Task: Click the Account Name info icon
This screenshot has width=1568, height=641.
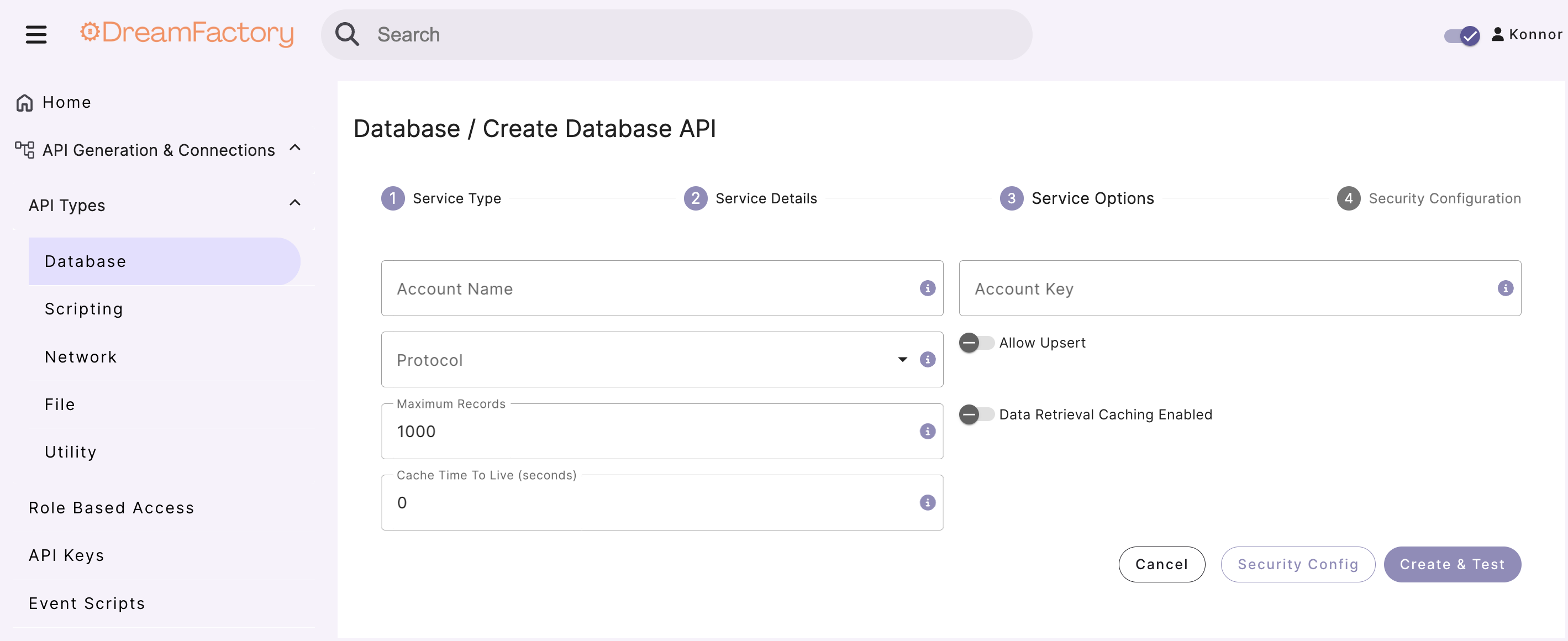Action: (x=927, y=288)
